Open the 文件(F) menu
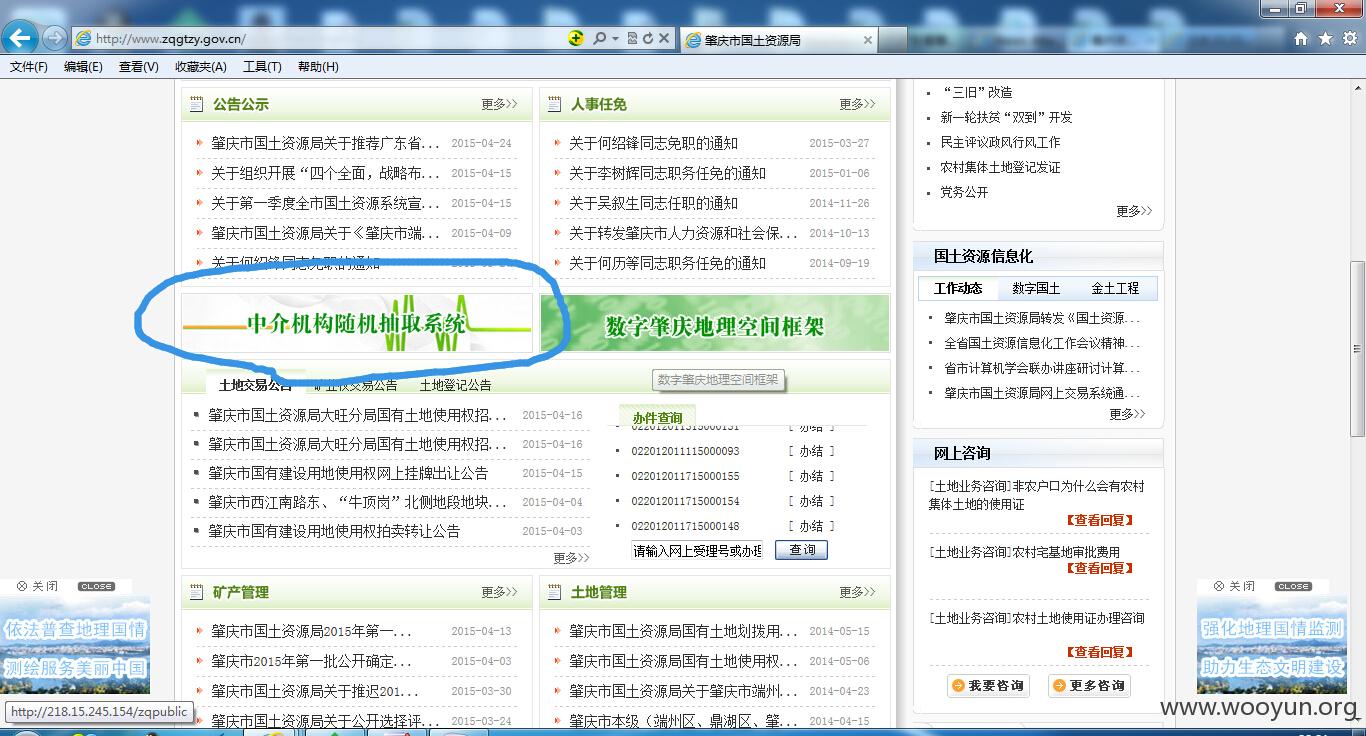 pyautogui.click(x=29, y=67)
